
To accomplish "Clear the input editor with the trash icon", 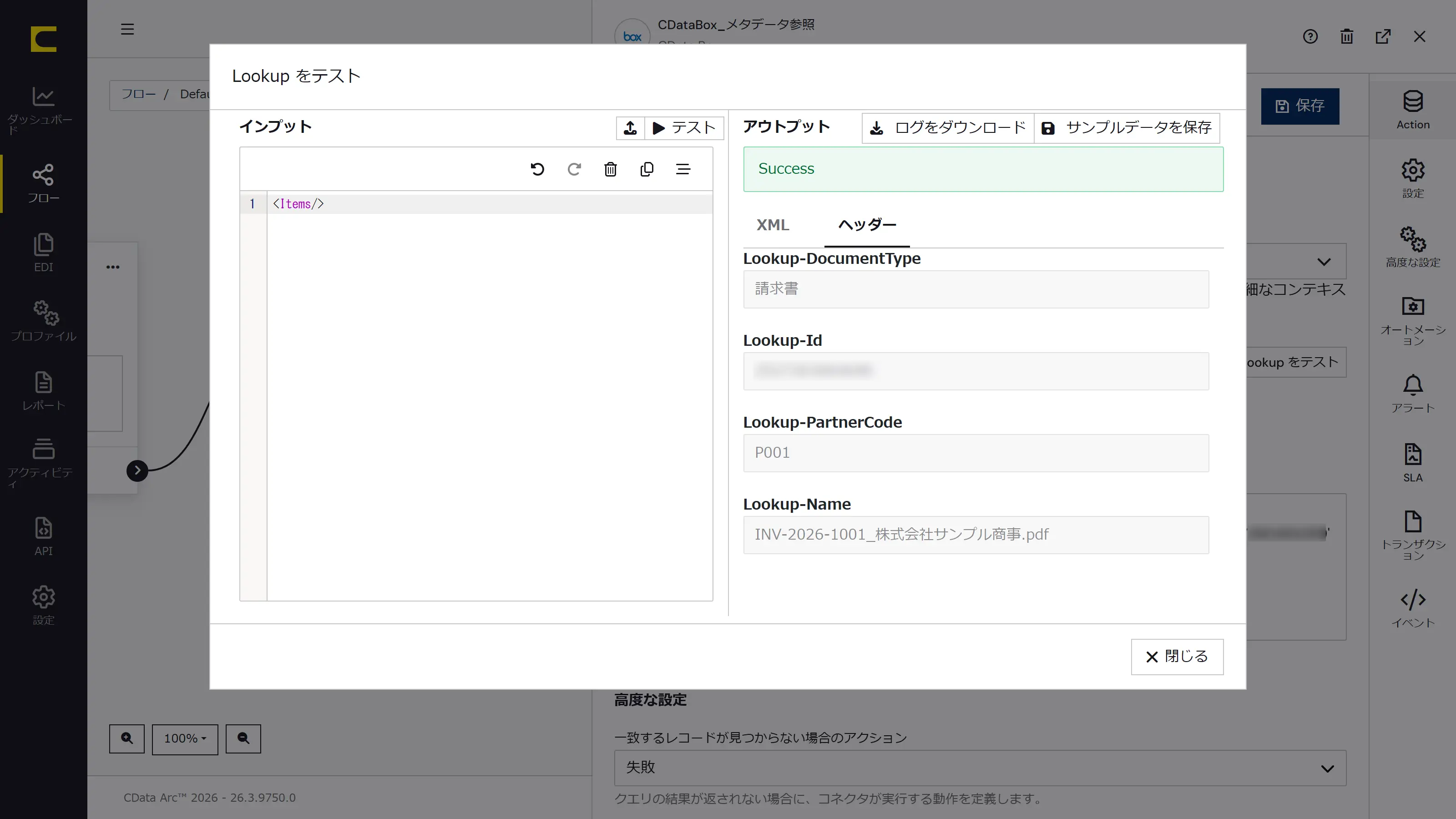I will point(611,169).
